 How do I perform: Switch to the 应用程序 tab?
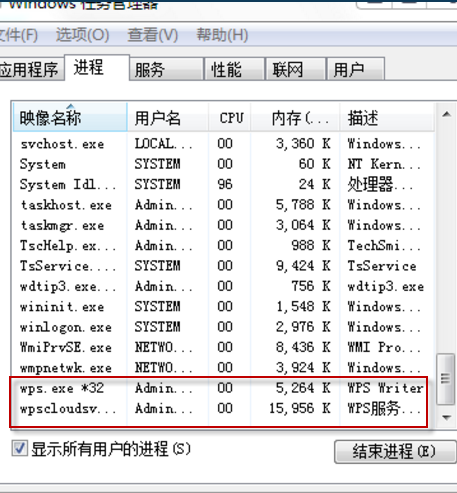(31, 70)
